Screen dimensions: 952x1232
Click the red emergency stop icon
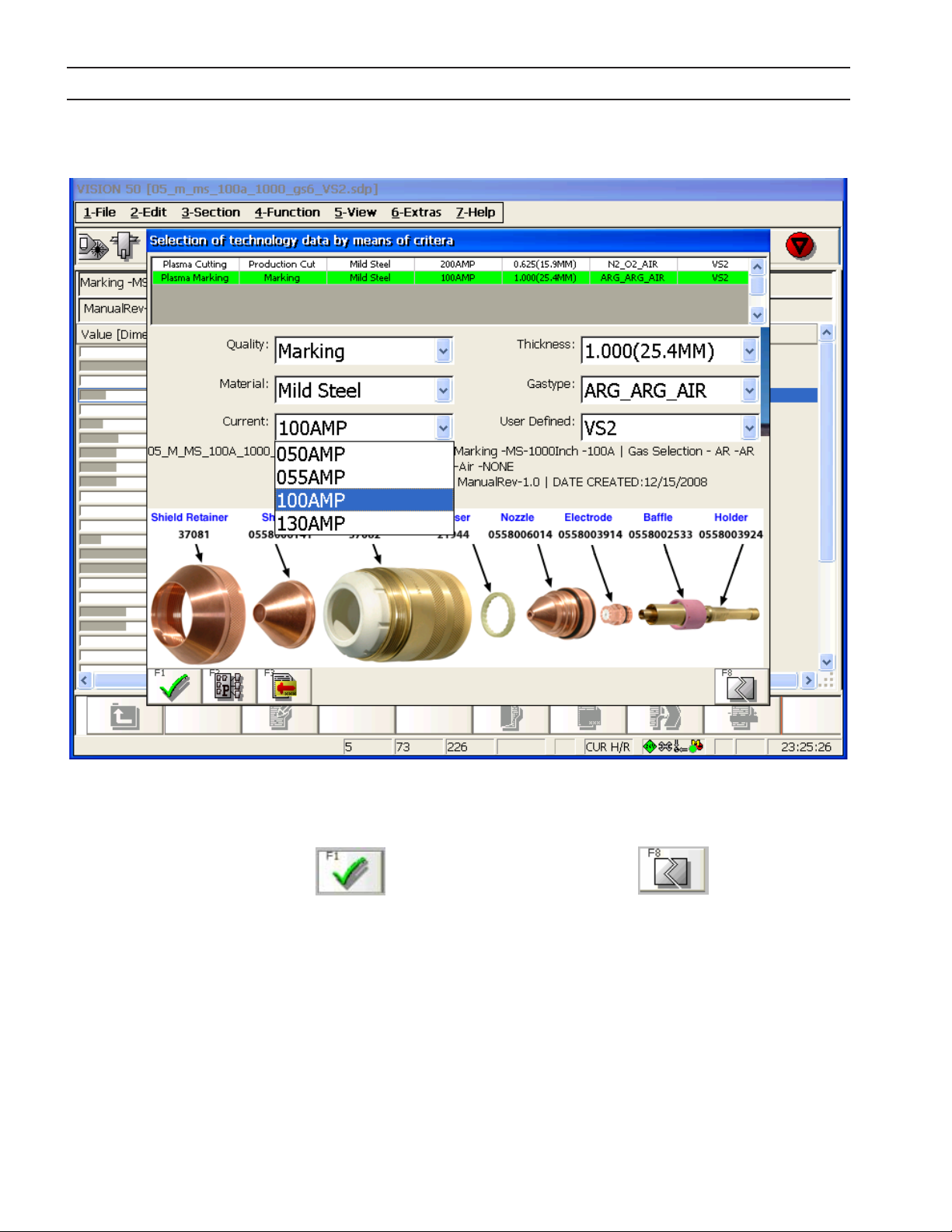tap(800, 246)
